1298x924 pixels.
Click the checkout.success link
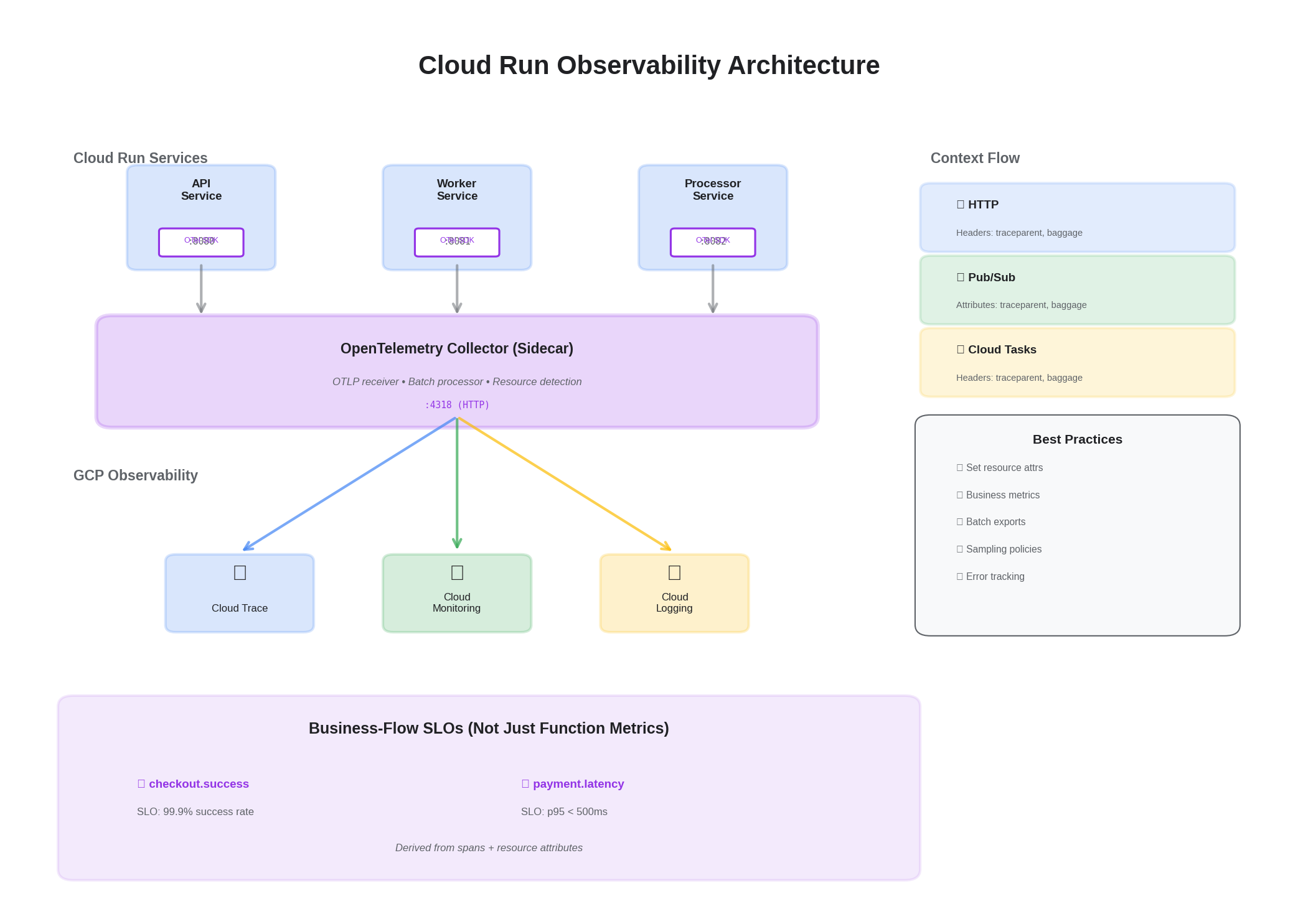199,783
